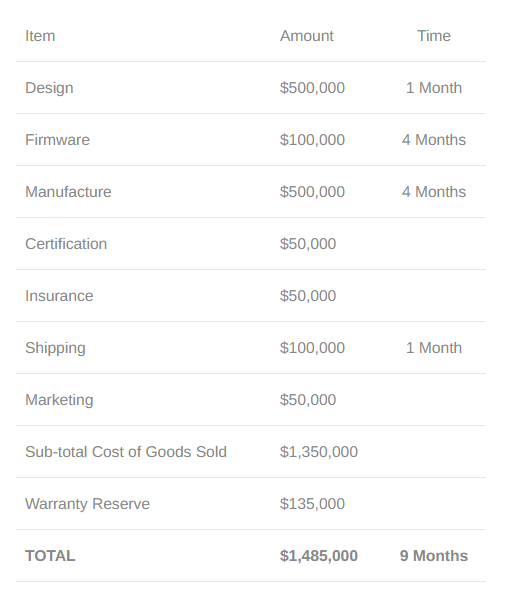Select the Manufacture $500,000 amount
Viewport: 507px width, 592px height.
[312, 192]
